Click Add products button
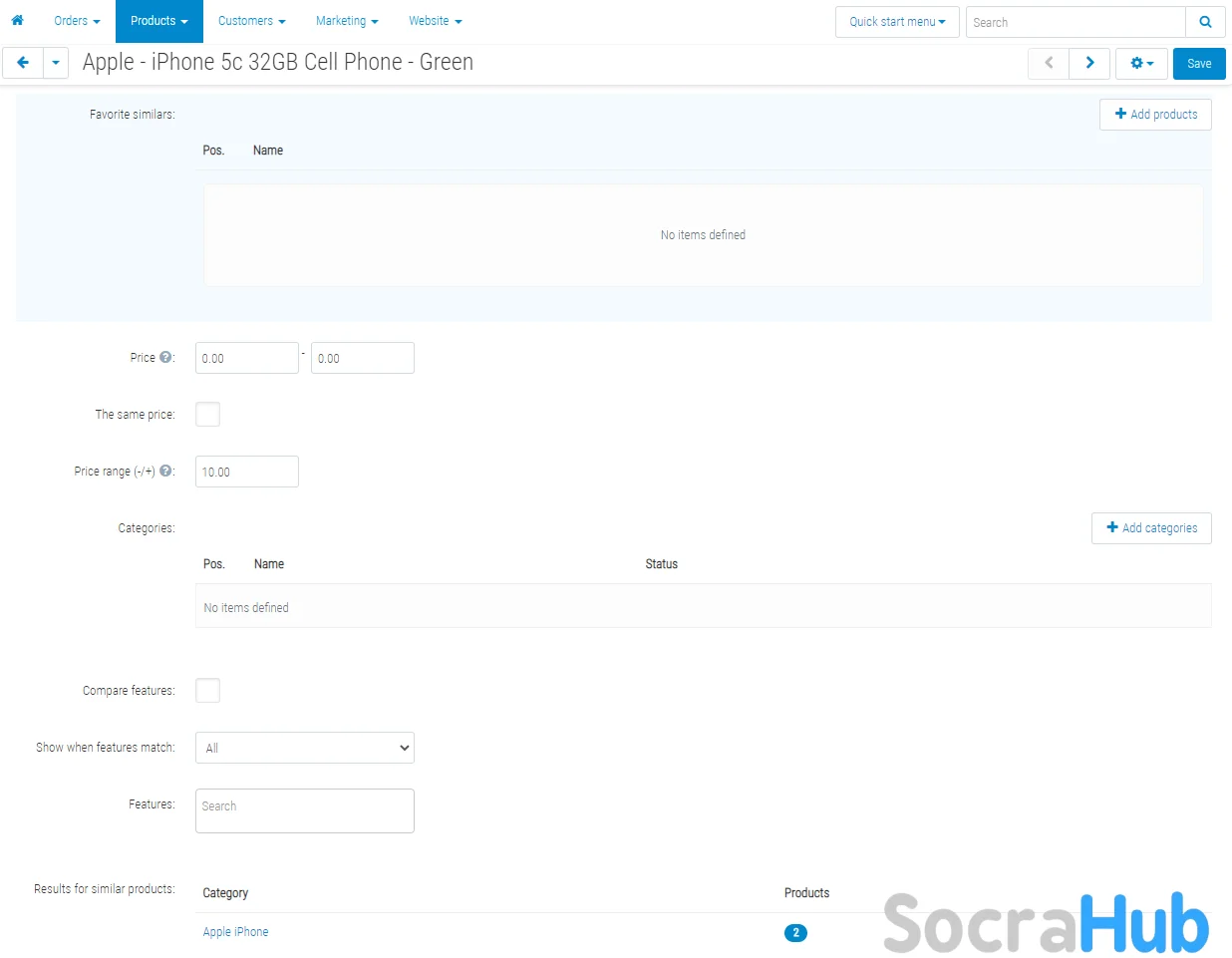 point(1155,115)
